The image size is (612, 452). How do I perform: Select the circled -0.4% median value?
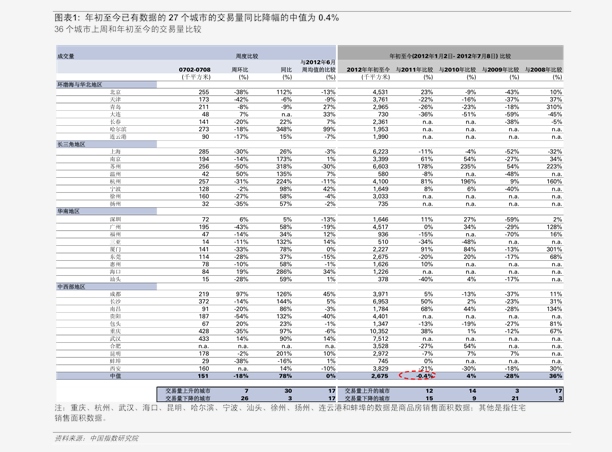click(x=424, y=376)
